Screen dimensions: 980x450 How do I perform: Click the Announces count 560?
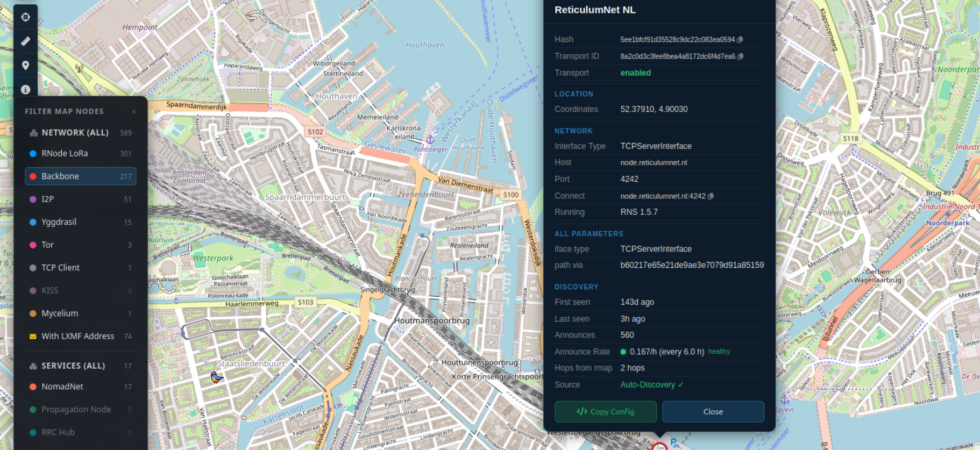click(x=627, y=336)
